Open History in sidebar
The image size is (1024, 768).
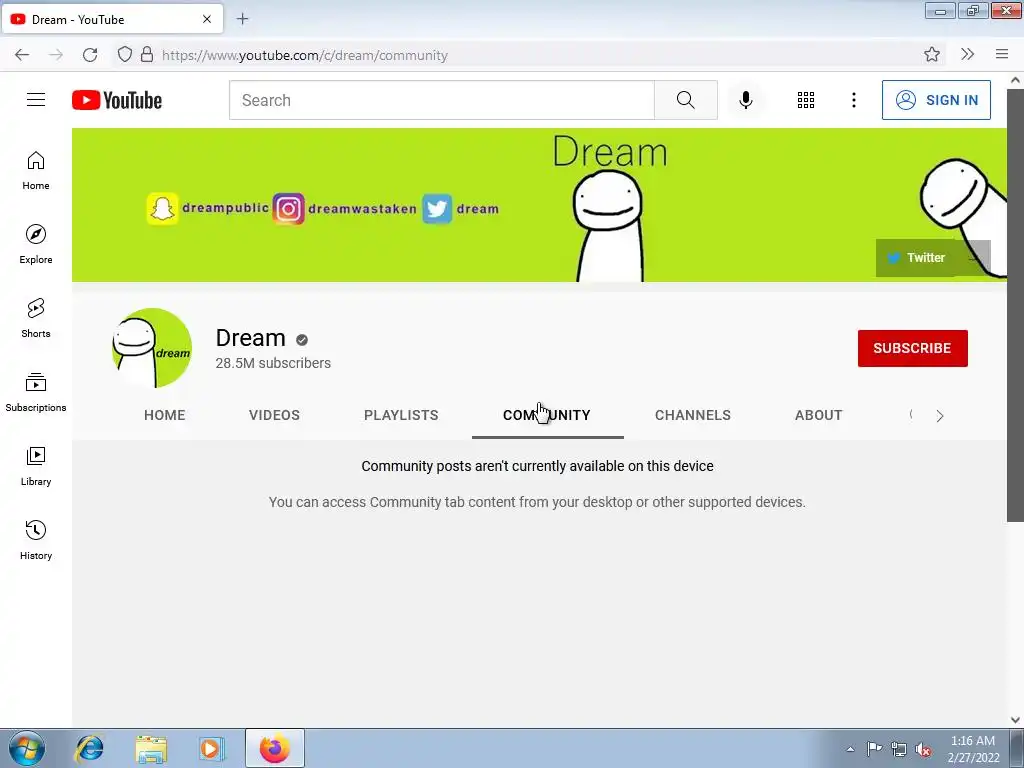point(36,541)
